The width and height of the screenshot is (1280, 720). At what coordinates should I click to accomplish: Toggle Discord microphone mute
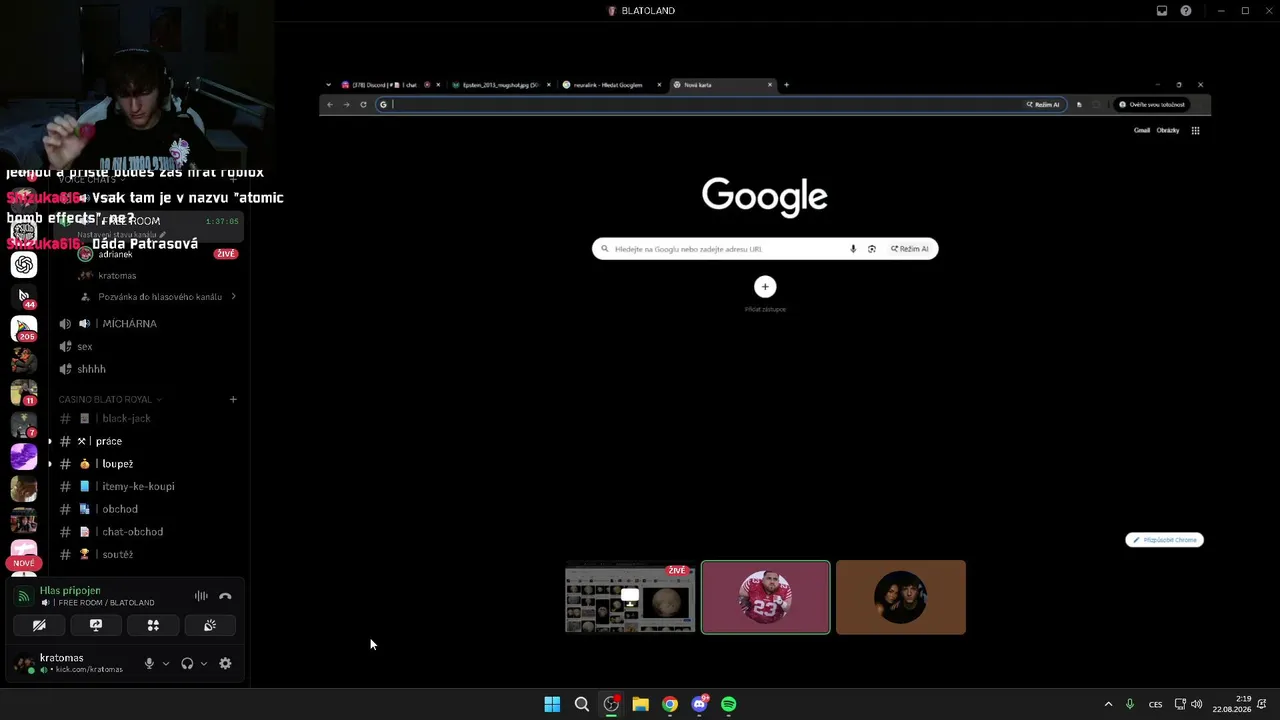[x=149, y=663]
